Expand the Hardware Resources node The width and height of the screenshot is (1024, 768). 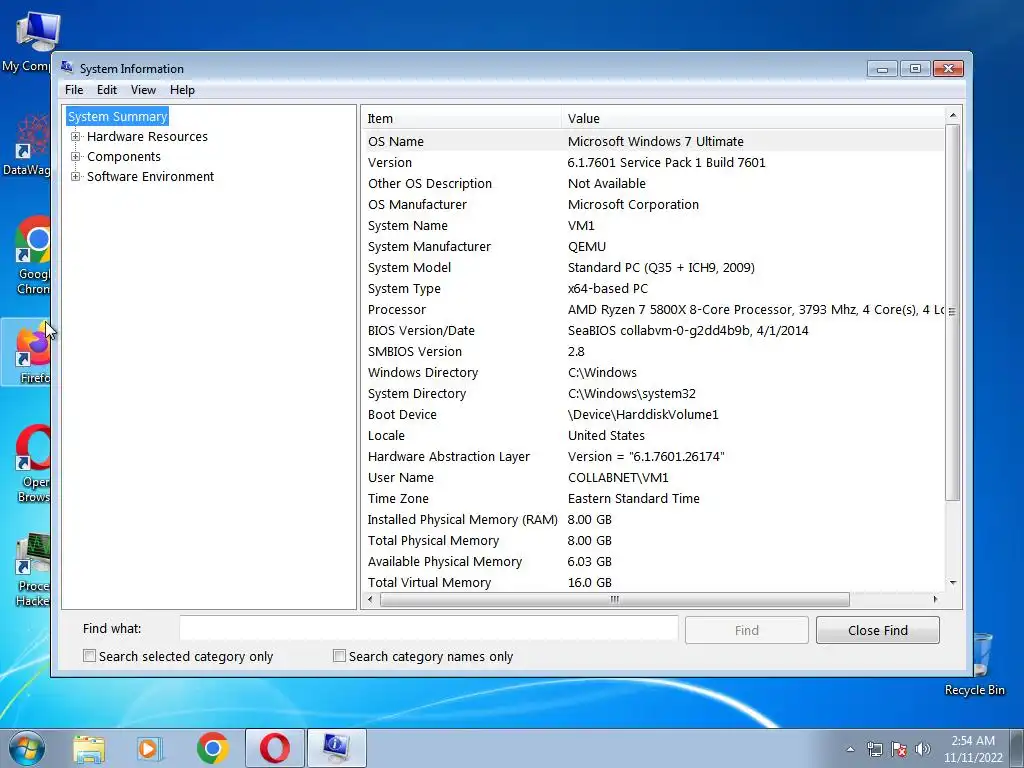(x=76, y=136)
